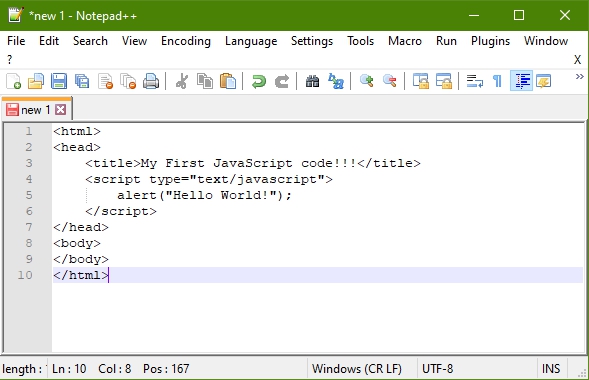Toggle synchronize vertical scrolling
Image resolution: width=589 pixels, height=380 pixels.
421,81
